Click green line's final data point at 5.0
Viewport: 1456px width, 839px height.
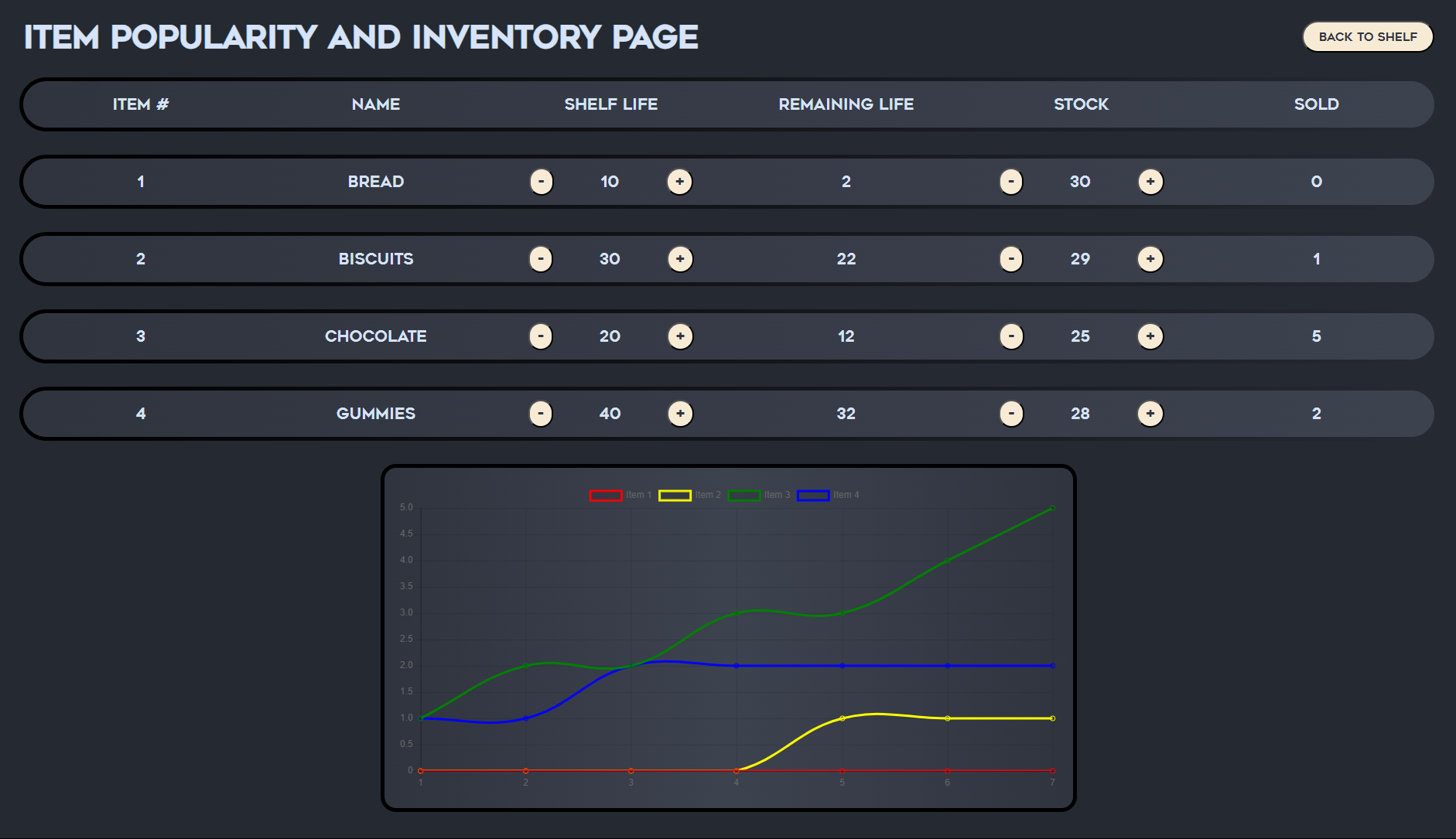click(1052, 508)
